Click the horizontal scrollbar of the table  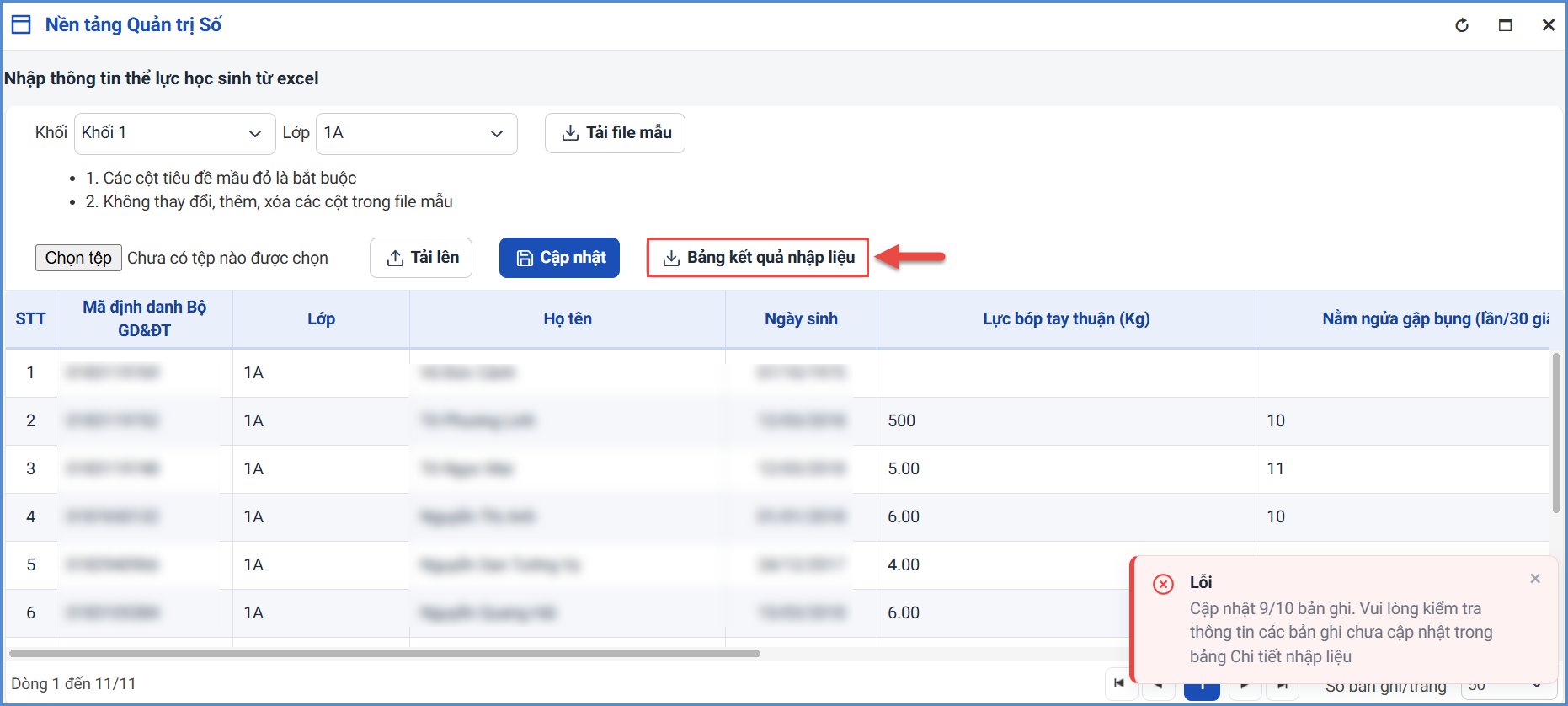tap(385, 653)
